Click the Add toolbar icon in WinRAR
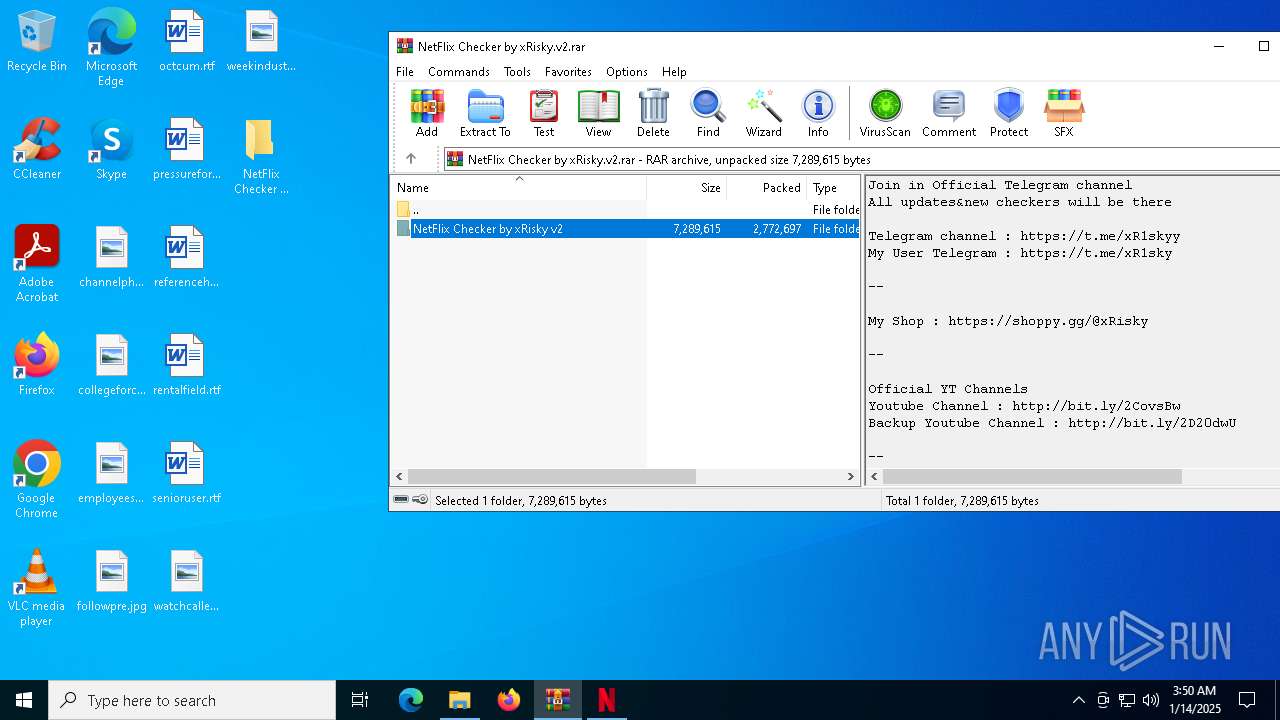Viewport: 1280px width, 720px height. coord(427,113)
